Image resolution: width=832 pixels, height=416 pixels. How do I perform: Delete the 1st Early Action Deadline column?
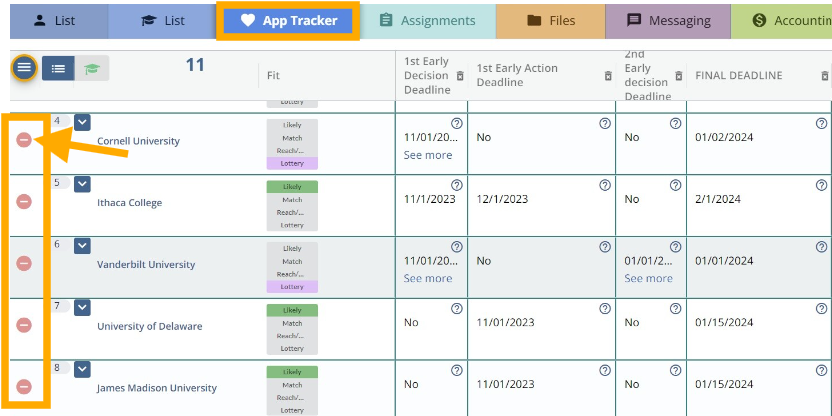coord(608,75)
